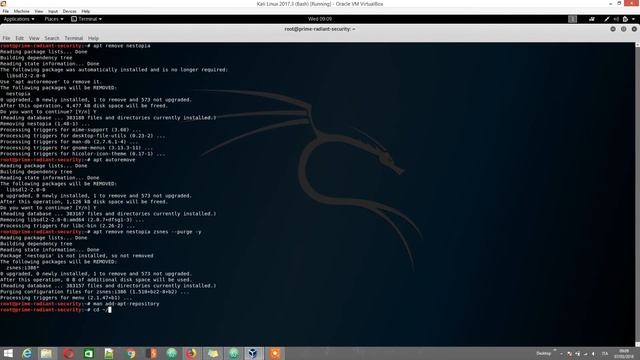Open VirtualBox Machine menu

22,11
